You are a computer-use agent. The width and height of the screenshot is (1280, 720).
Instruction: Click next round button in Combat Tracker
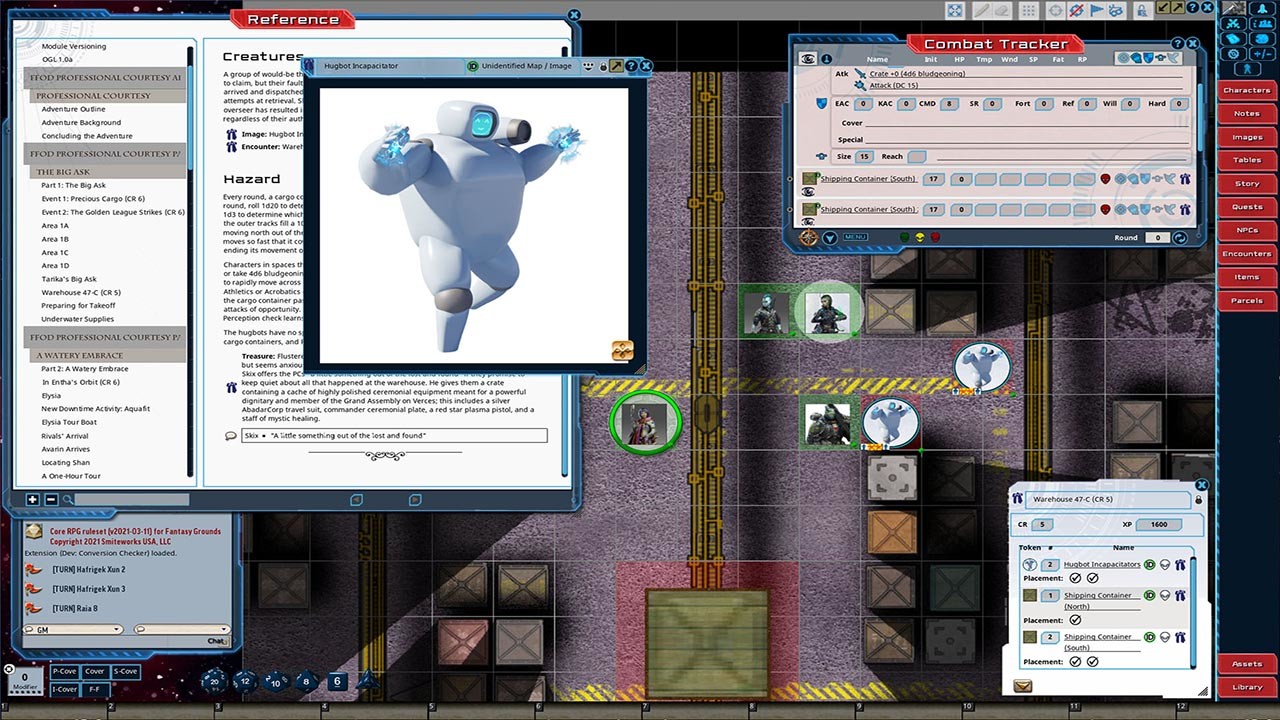pos(1180,238)
